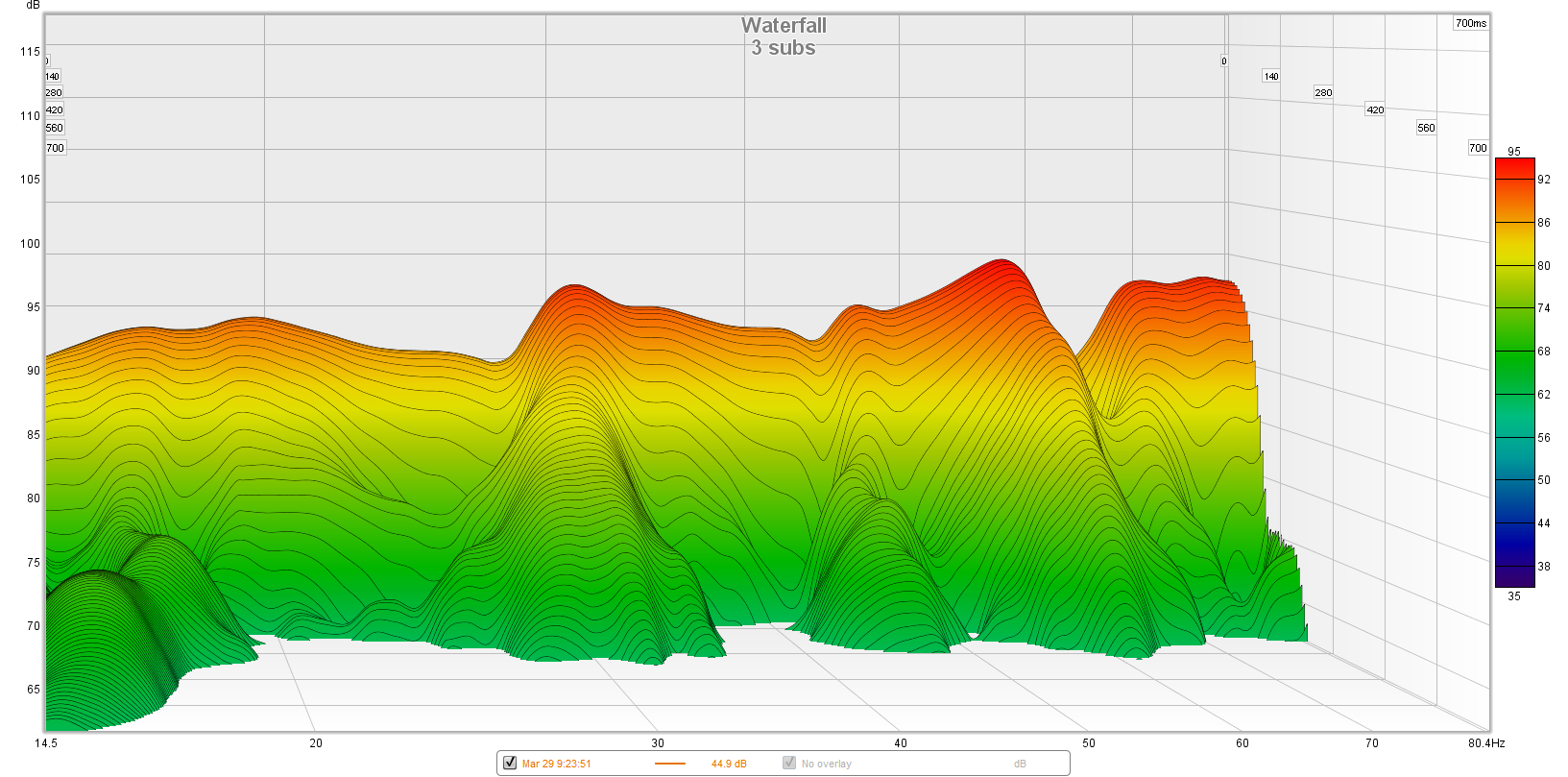This screenshot has width=1568, height=777.
Task: Click the 50 Hz frequency axis label
Action: click(x=1089, y=742)
